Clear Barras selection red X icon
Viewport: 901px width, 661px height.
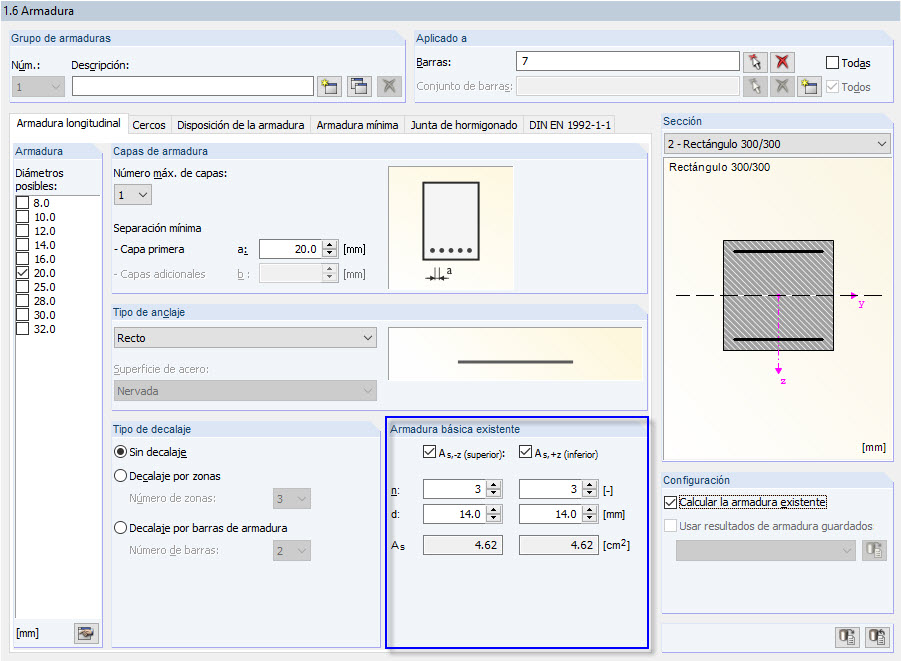tap(782, 62)
